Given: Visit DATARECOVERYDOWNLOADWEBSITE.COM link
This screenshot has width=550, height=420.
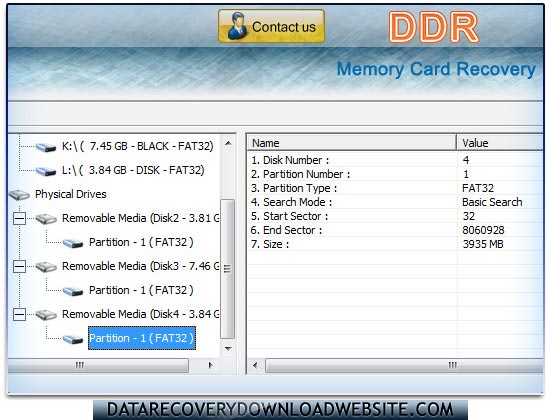Looking at the screenshot, I should pyautogui.click(x=280, y=409).
